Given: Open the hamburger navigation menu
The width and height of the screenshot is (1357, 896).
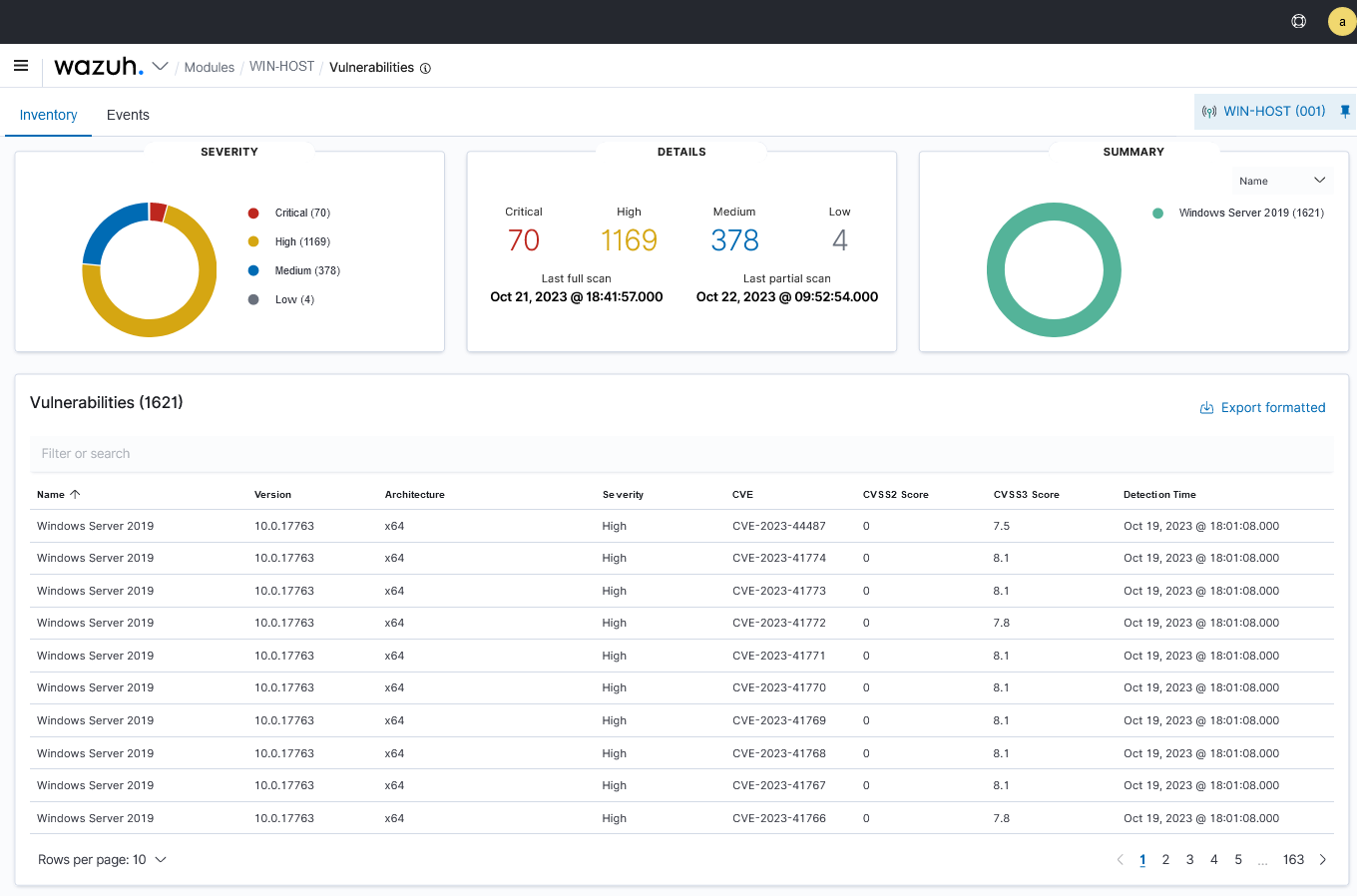Looking at the screenshot, I should 21,66.
